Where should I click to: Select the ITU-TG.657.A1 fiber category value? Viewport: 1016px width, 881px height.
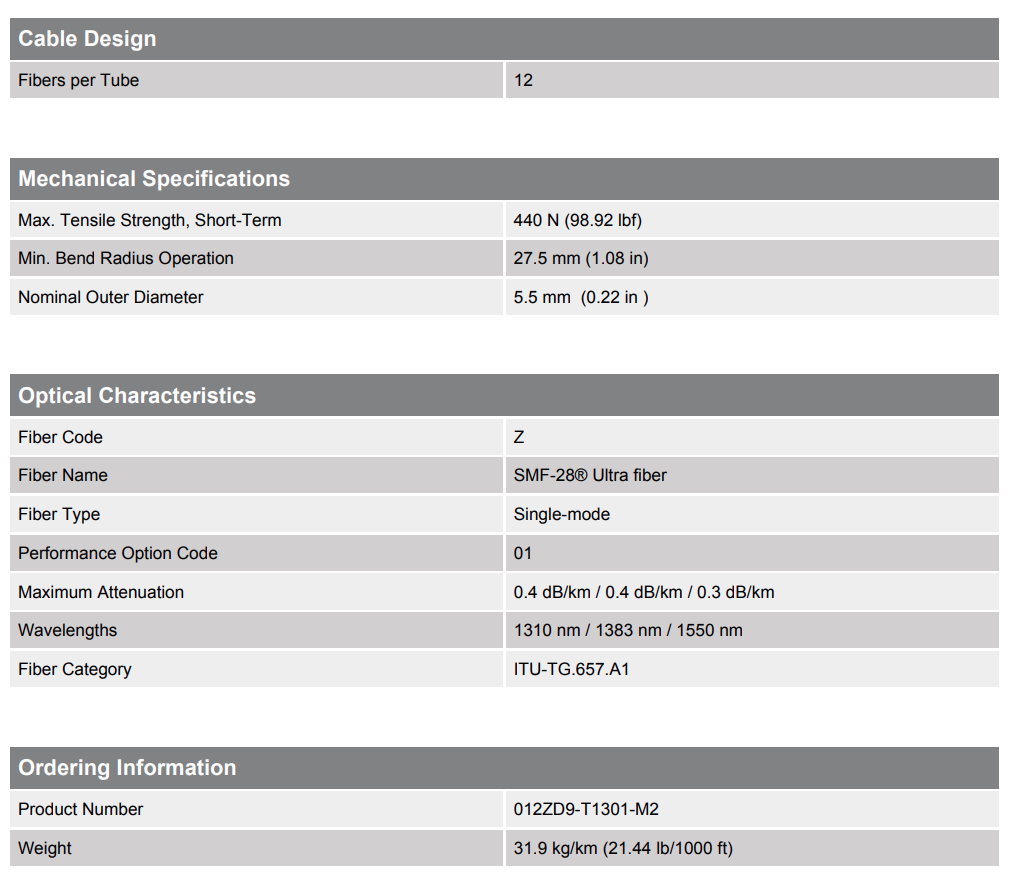(x=572, y=669)
